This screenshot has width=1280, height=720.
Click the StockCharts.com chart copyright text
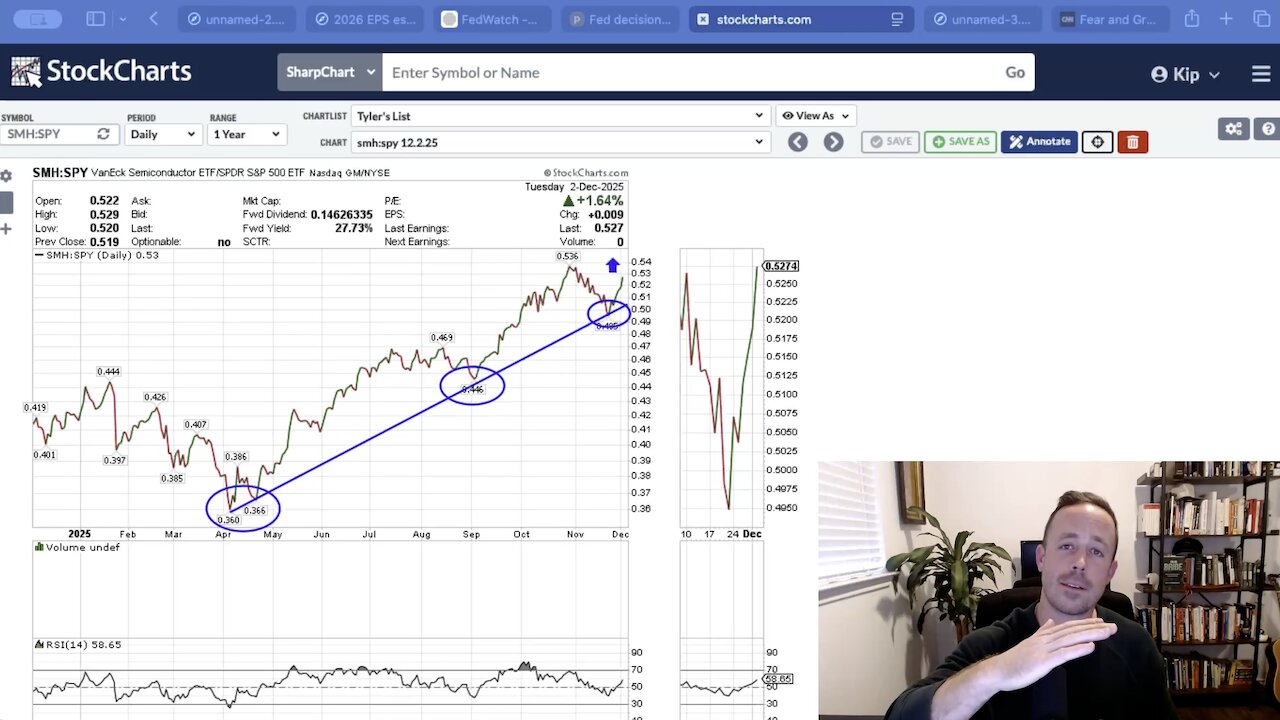tap(586, 173)
